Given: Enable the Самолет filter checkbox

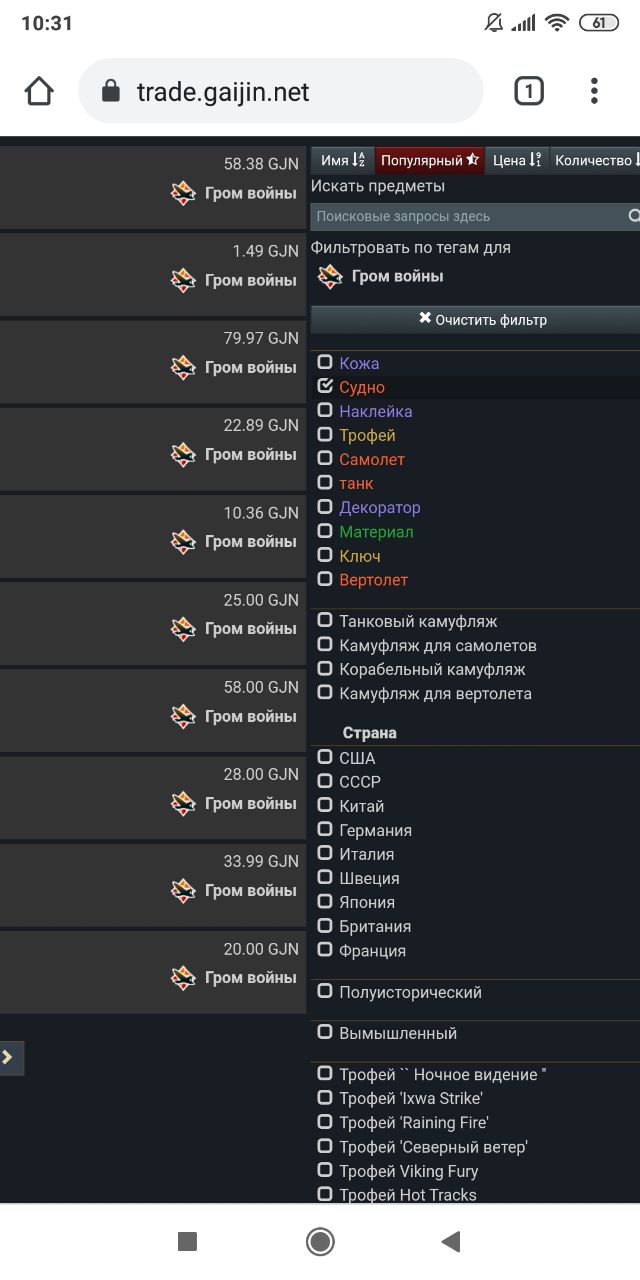Looking at the screenshot, I should click(x=325, y=459).
